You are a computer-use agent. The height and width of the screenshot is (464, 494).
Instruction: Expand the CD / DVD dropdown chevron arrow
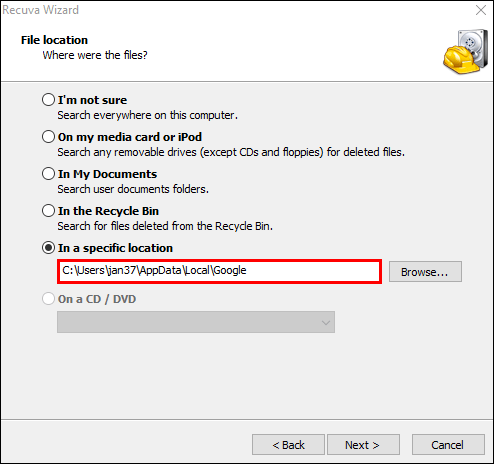click(326, 322)
